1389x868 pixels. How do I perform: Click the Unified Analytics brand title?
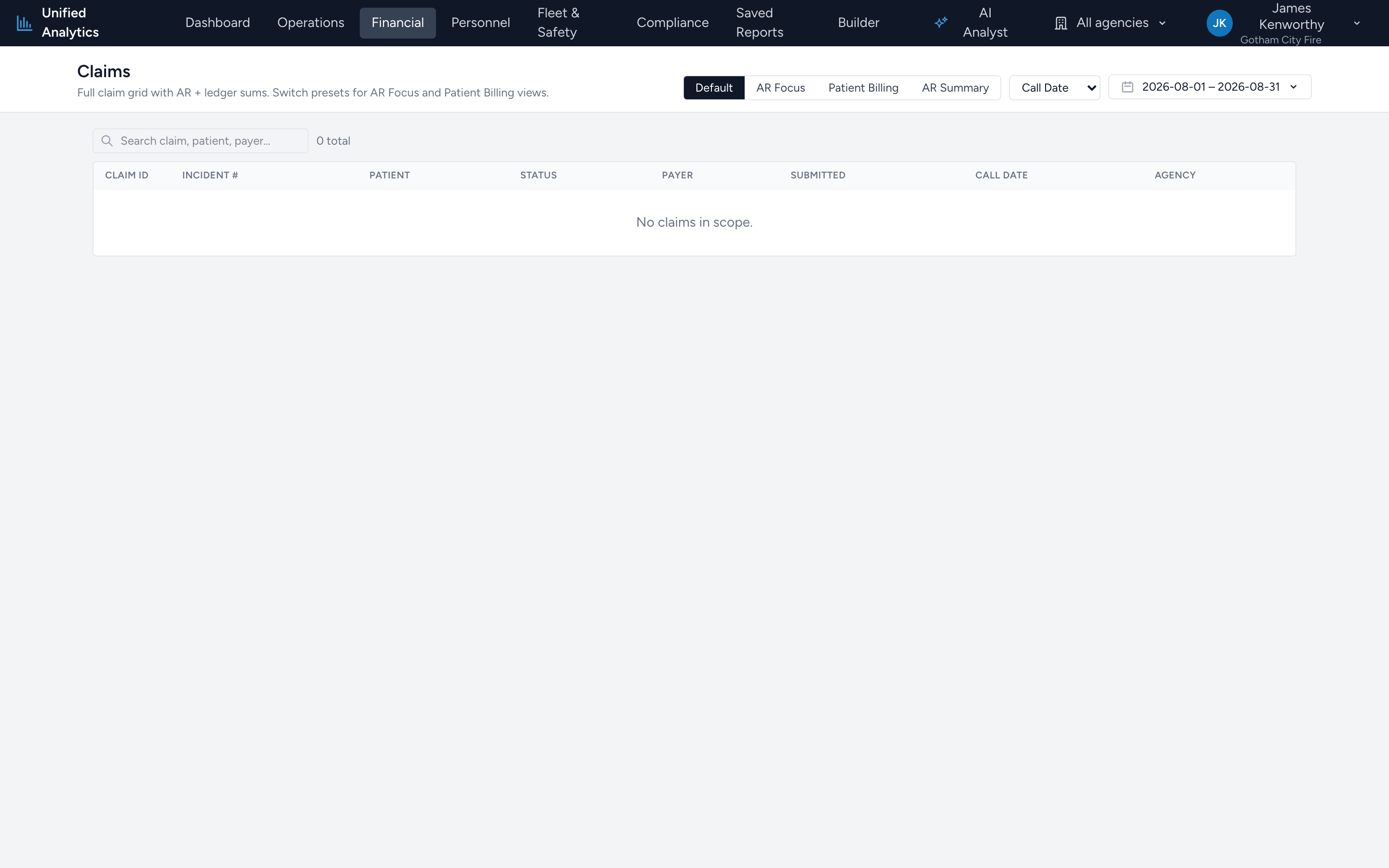[x=70, y=23]
